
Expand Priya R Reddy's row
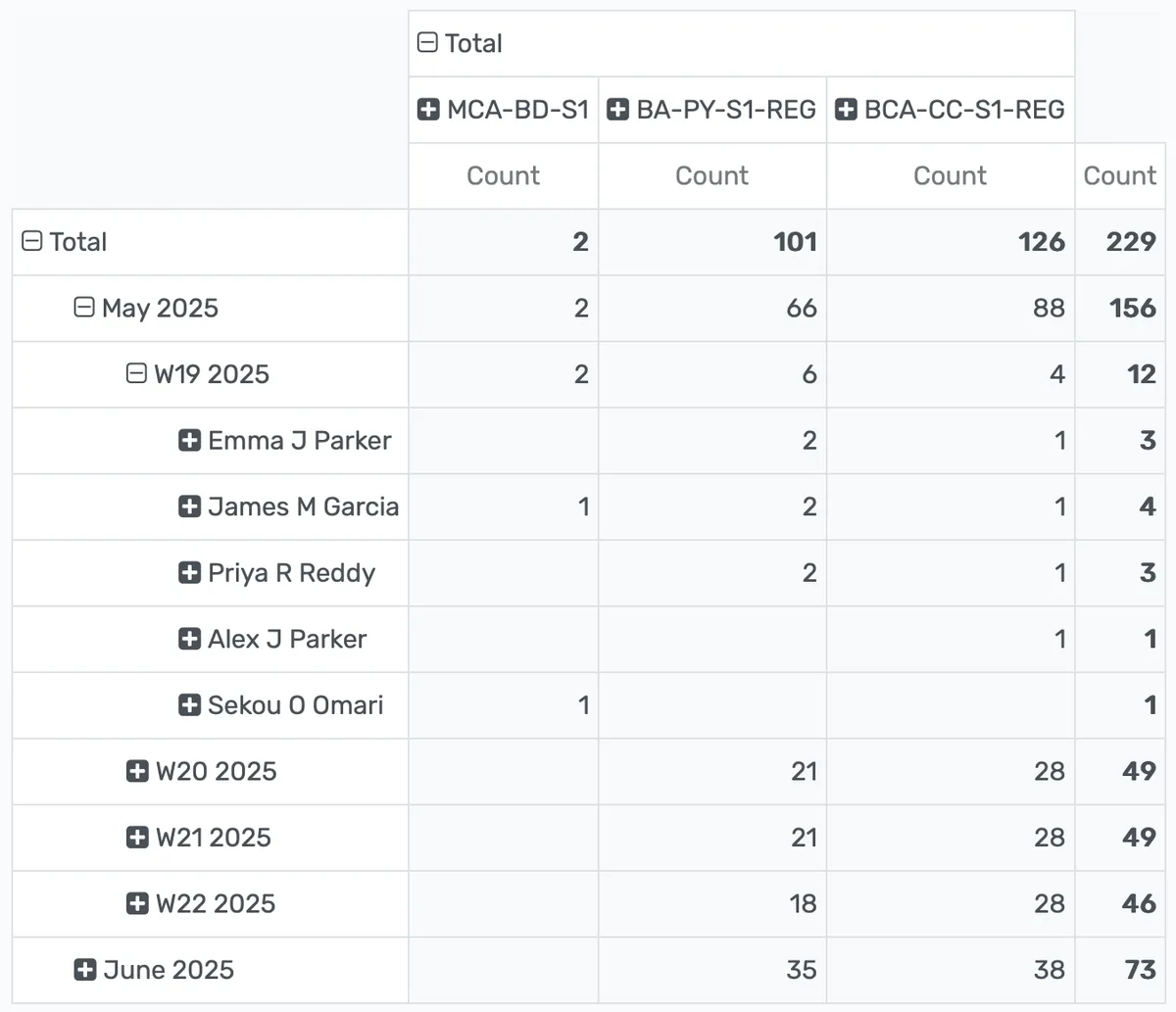tap(191, 573)
